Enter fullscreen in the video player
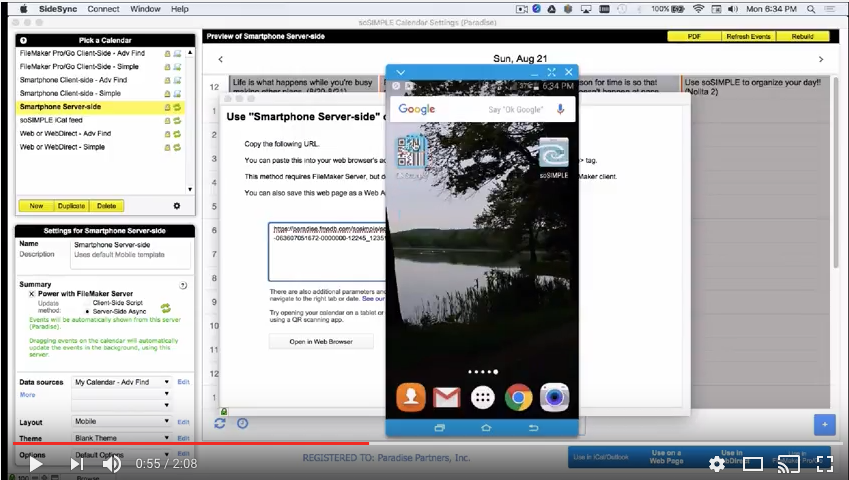 pos(824,464)
